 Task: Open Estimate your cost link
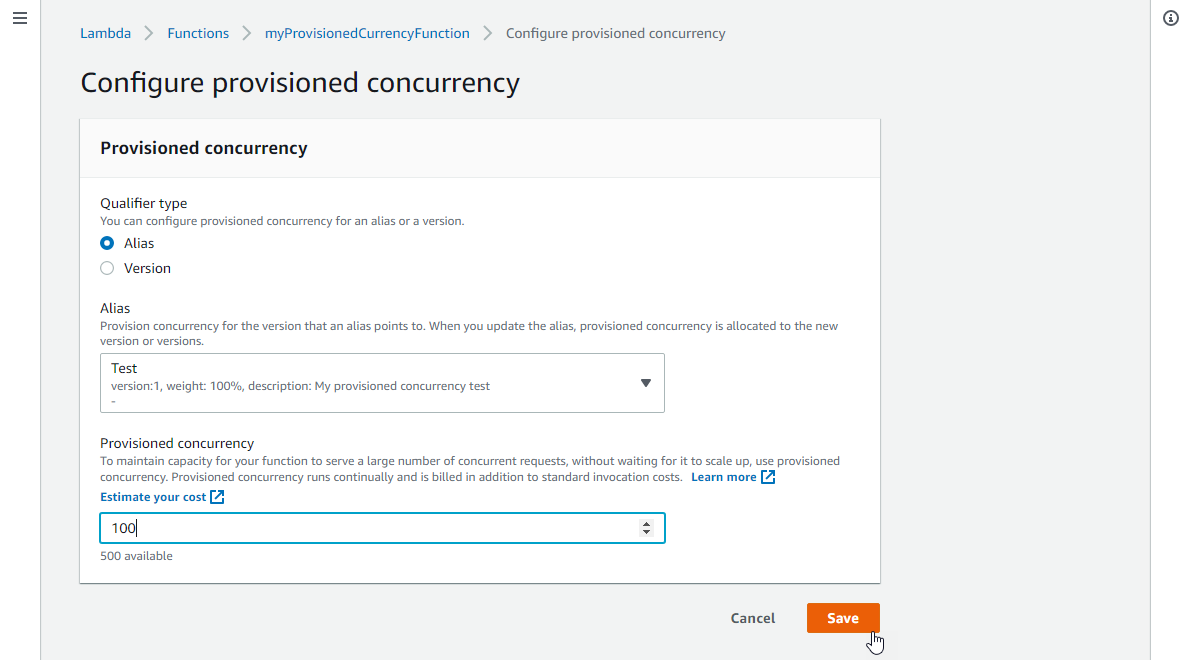click(x=153, y=497)
